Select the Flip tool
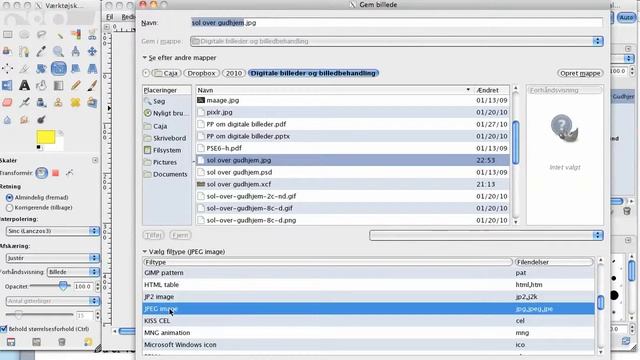This screenshot has width=640, height=360. click(7, 86)
